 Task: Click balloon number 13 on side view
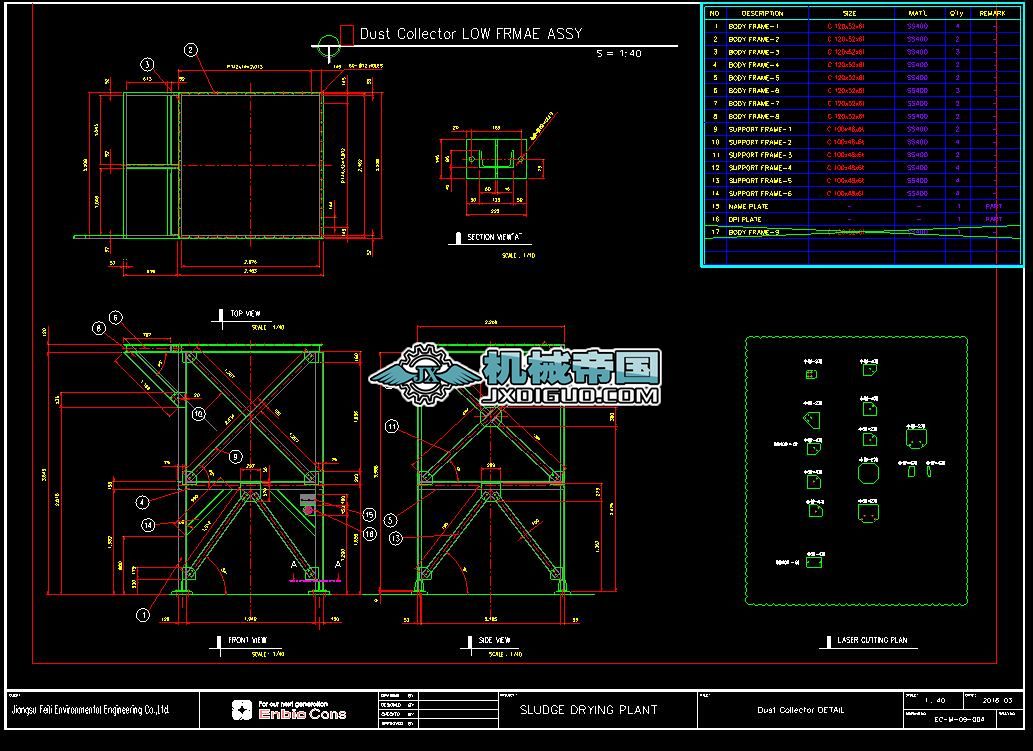click(x=395, y=538)
